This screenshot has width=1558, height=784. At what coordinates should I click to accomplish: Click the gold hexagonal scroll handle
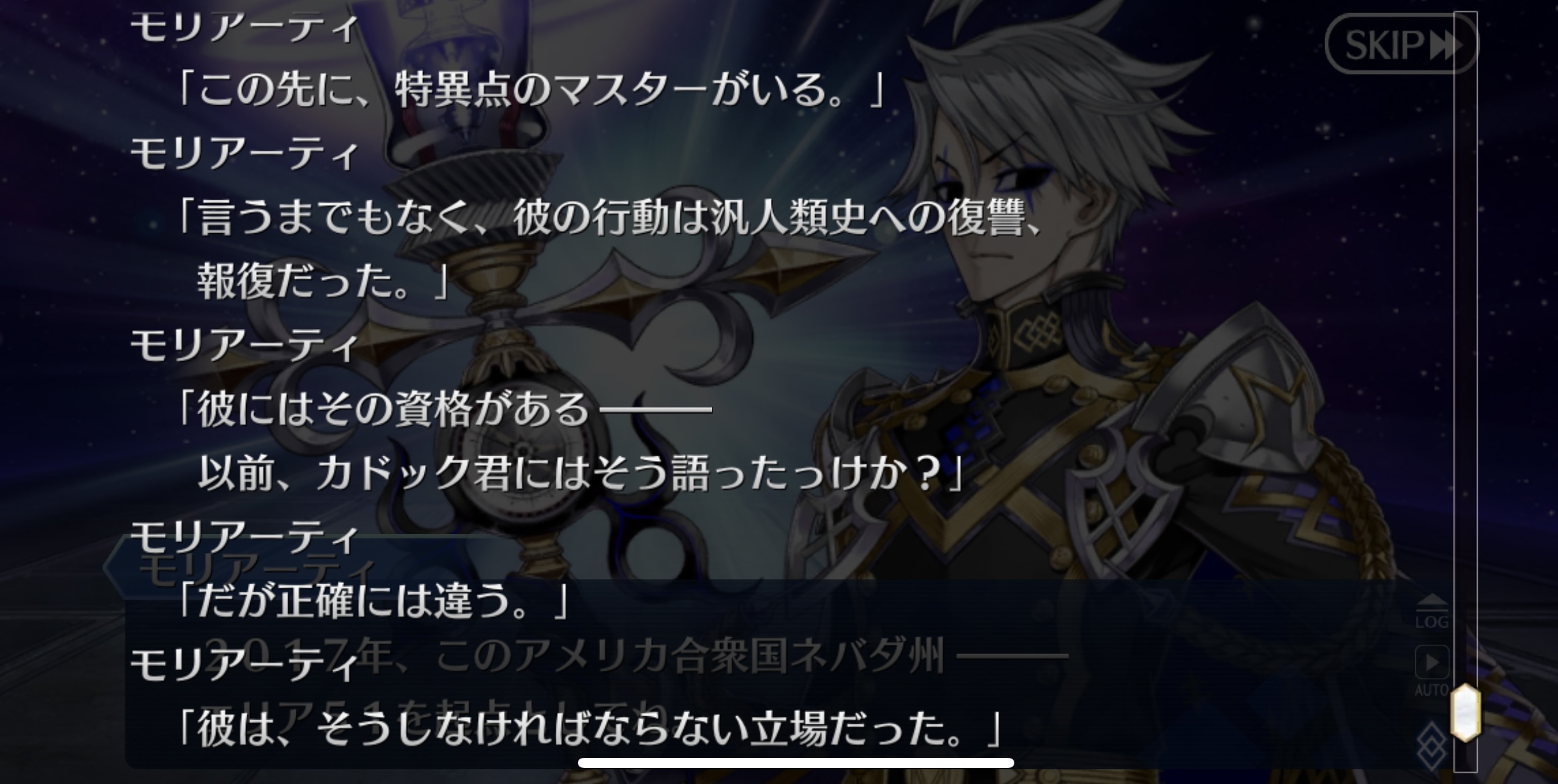point(1465,713)
